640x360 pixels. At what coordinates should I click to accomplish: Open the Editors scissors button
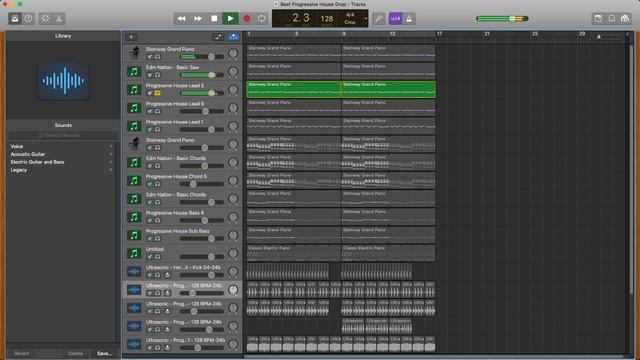tap(59, 19)
